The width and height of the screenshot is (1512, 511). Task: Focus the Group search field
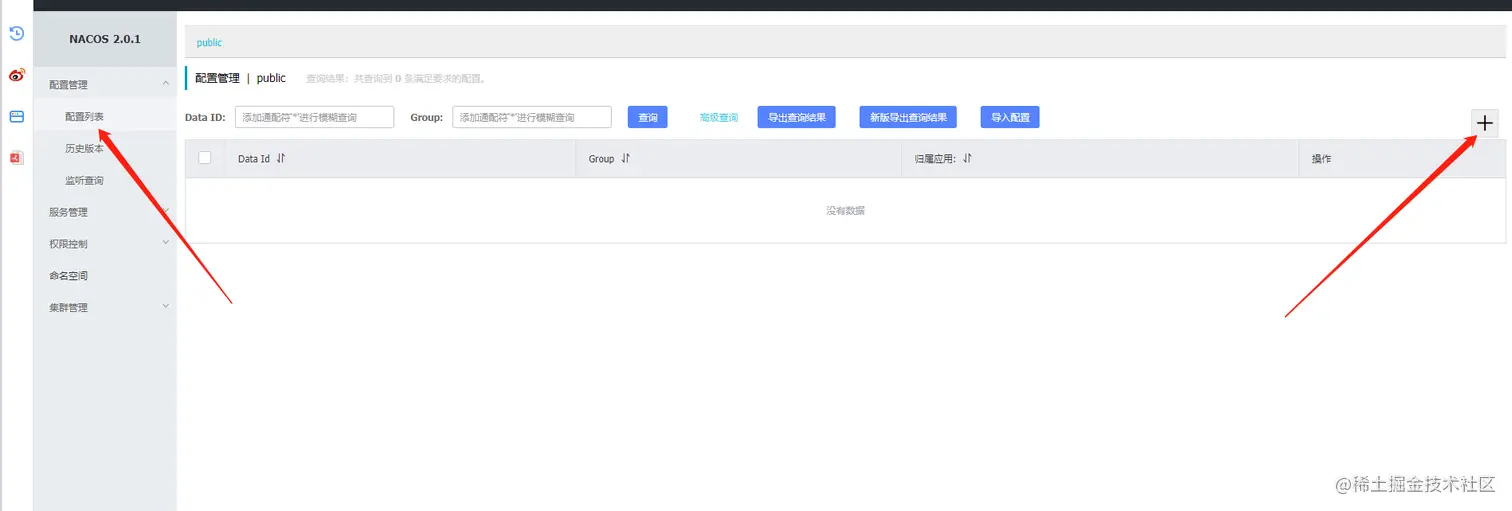click(x=532, y=117)
